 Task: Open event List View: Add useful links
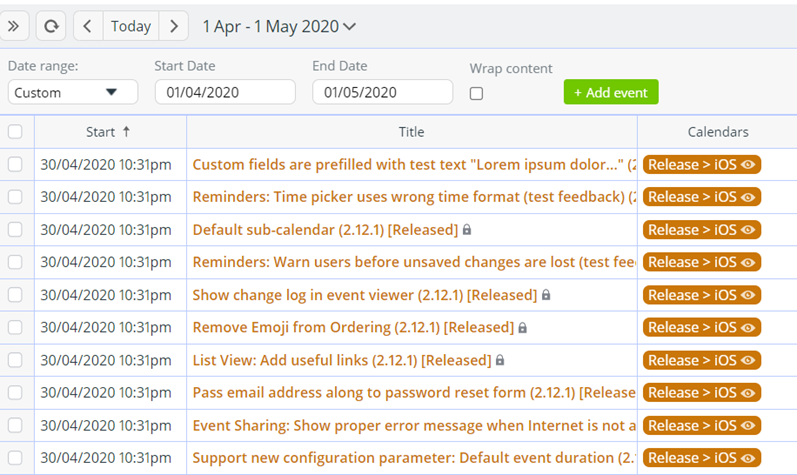pyautogui.click(x=342, y=361)
